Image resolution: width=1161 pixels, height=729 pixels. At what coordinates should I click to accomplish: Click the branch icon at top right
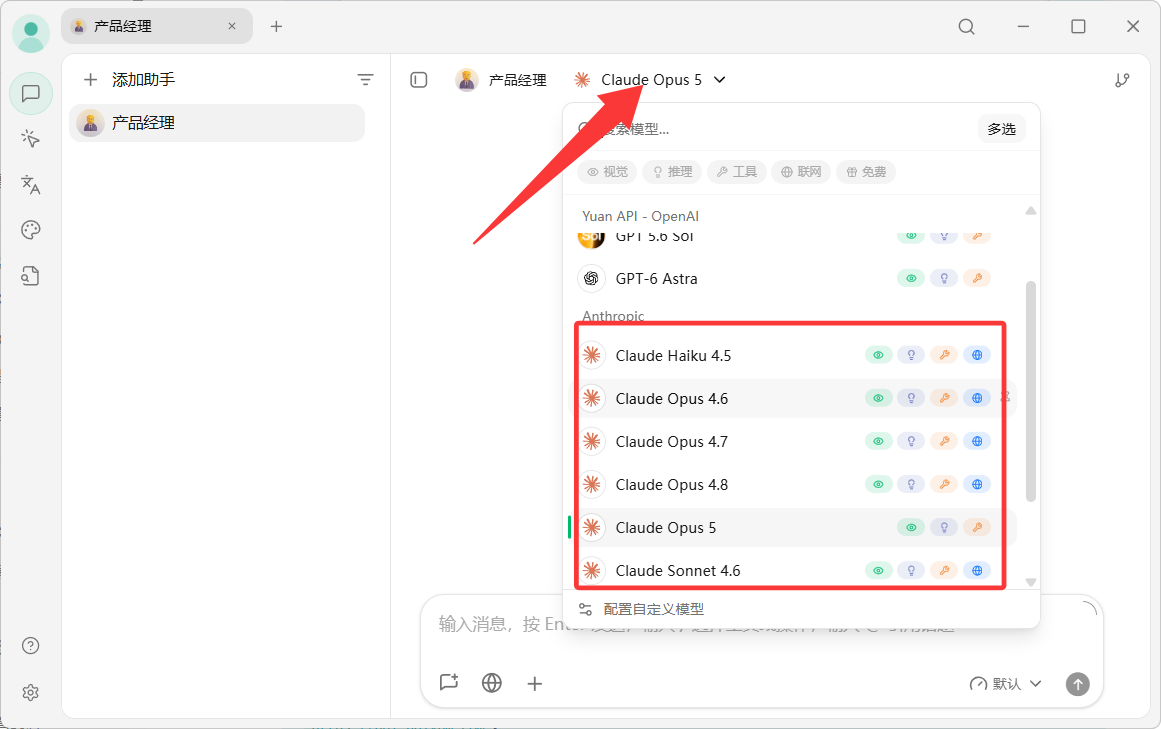point(1122,80)
